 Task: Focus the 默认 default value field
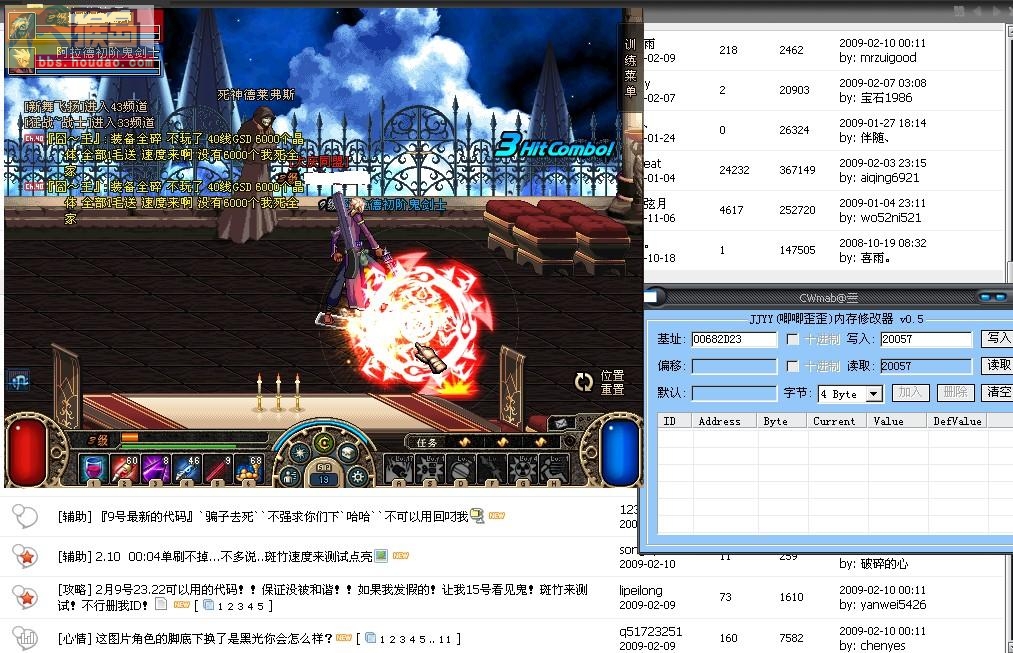(734, 393)
